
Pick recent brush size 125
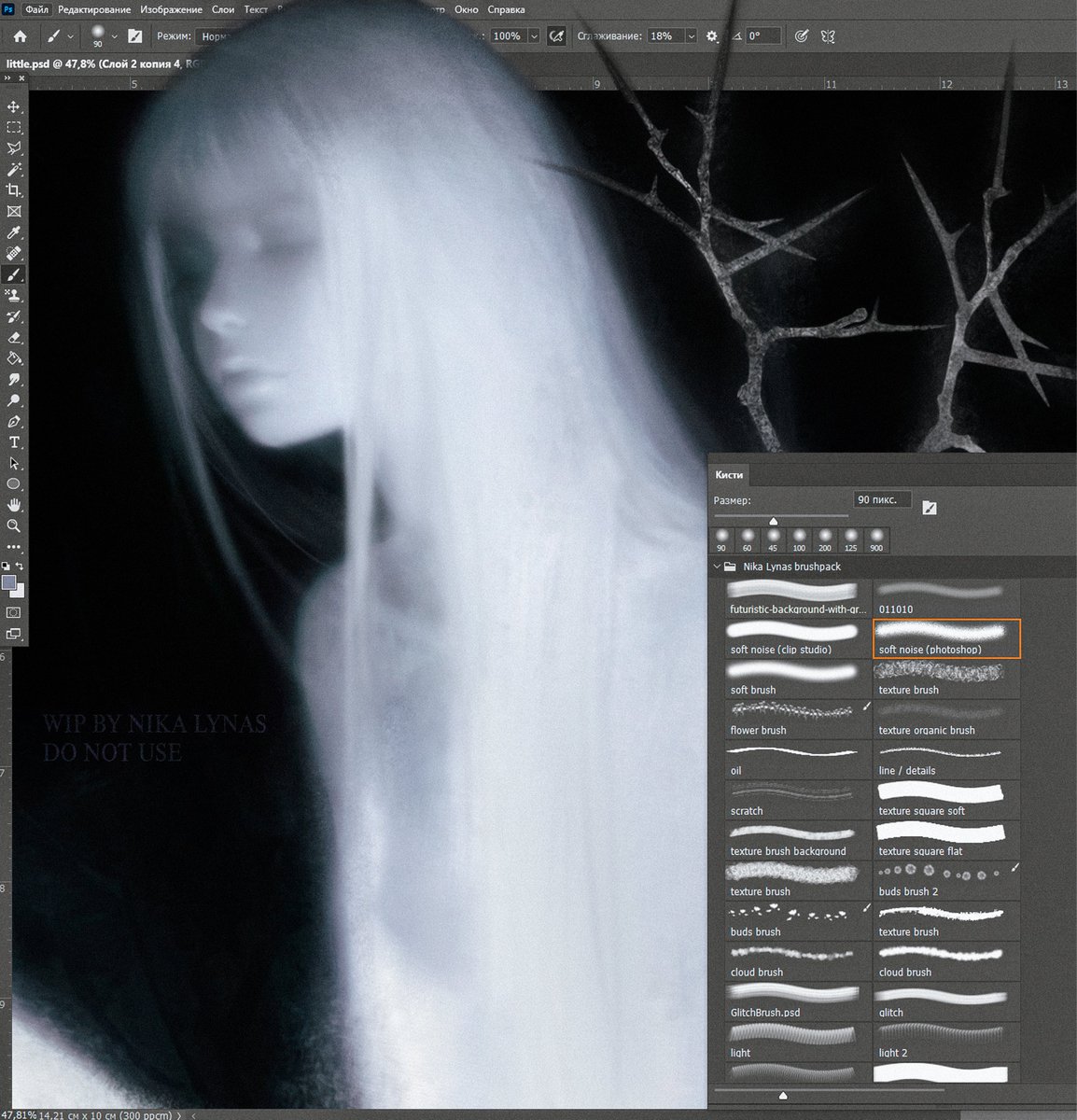pos(850,539)
